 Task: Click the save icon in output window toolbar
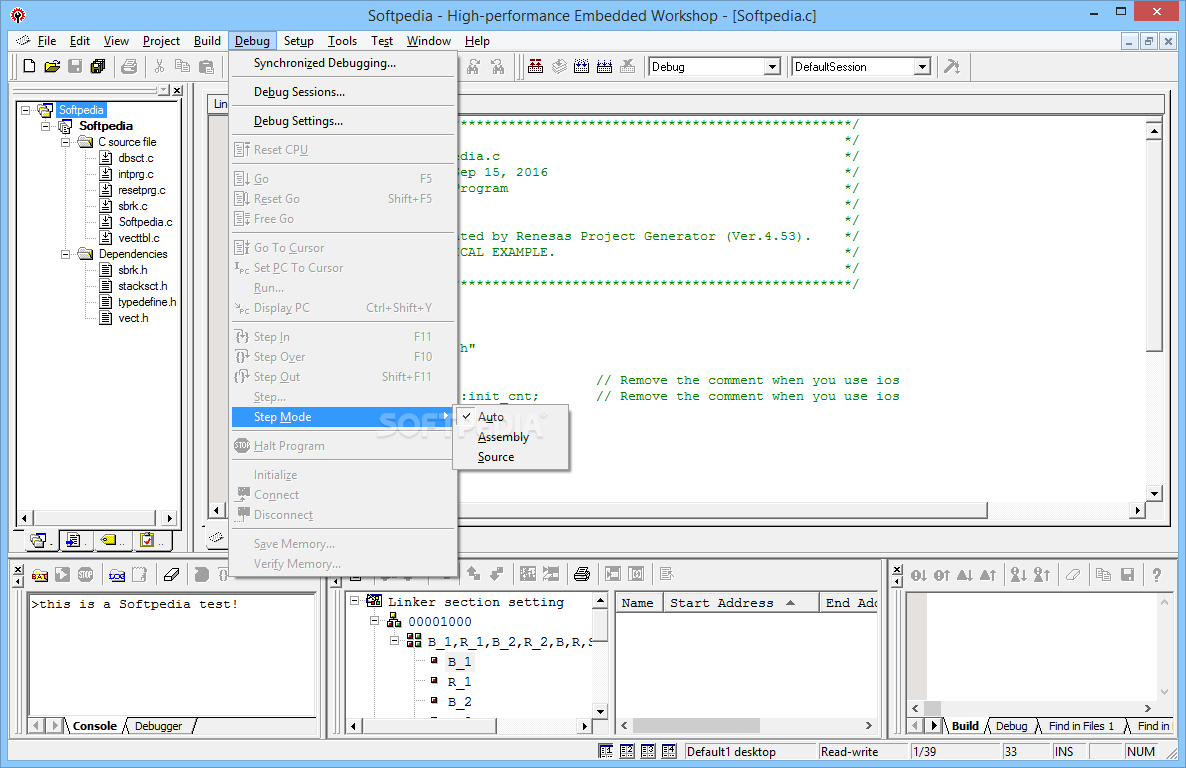(x=1127, y=575)
